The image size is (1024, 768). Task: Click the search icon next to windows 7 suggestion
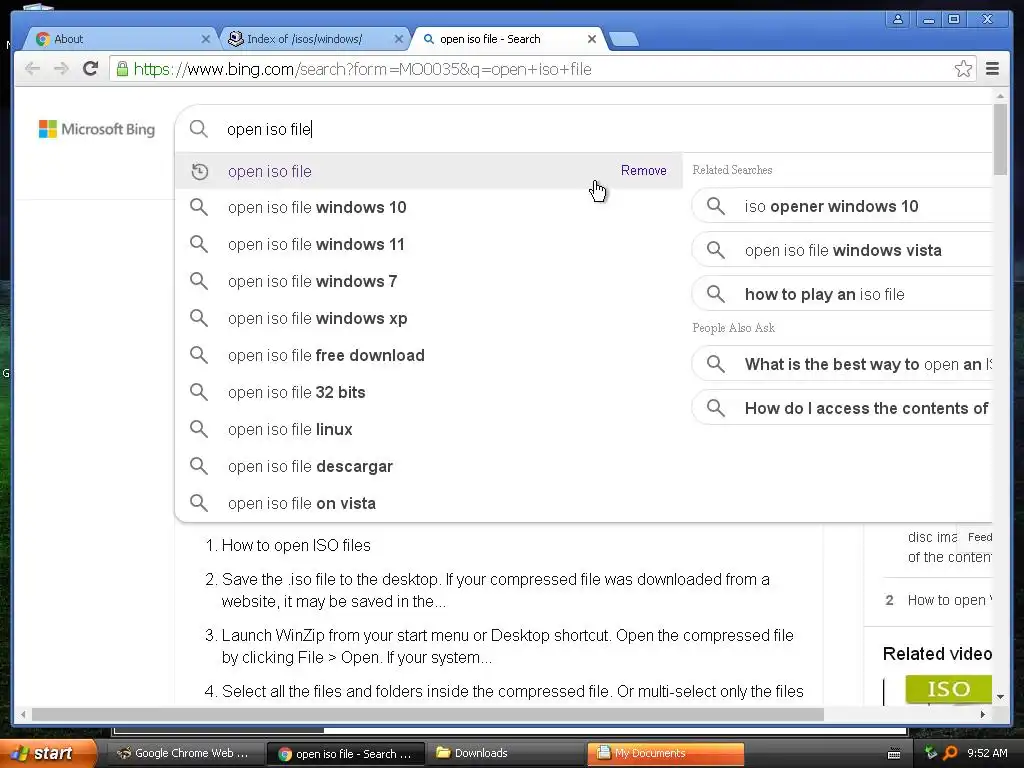point(199,281)
